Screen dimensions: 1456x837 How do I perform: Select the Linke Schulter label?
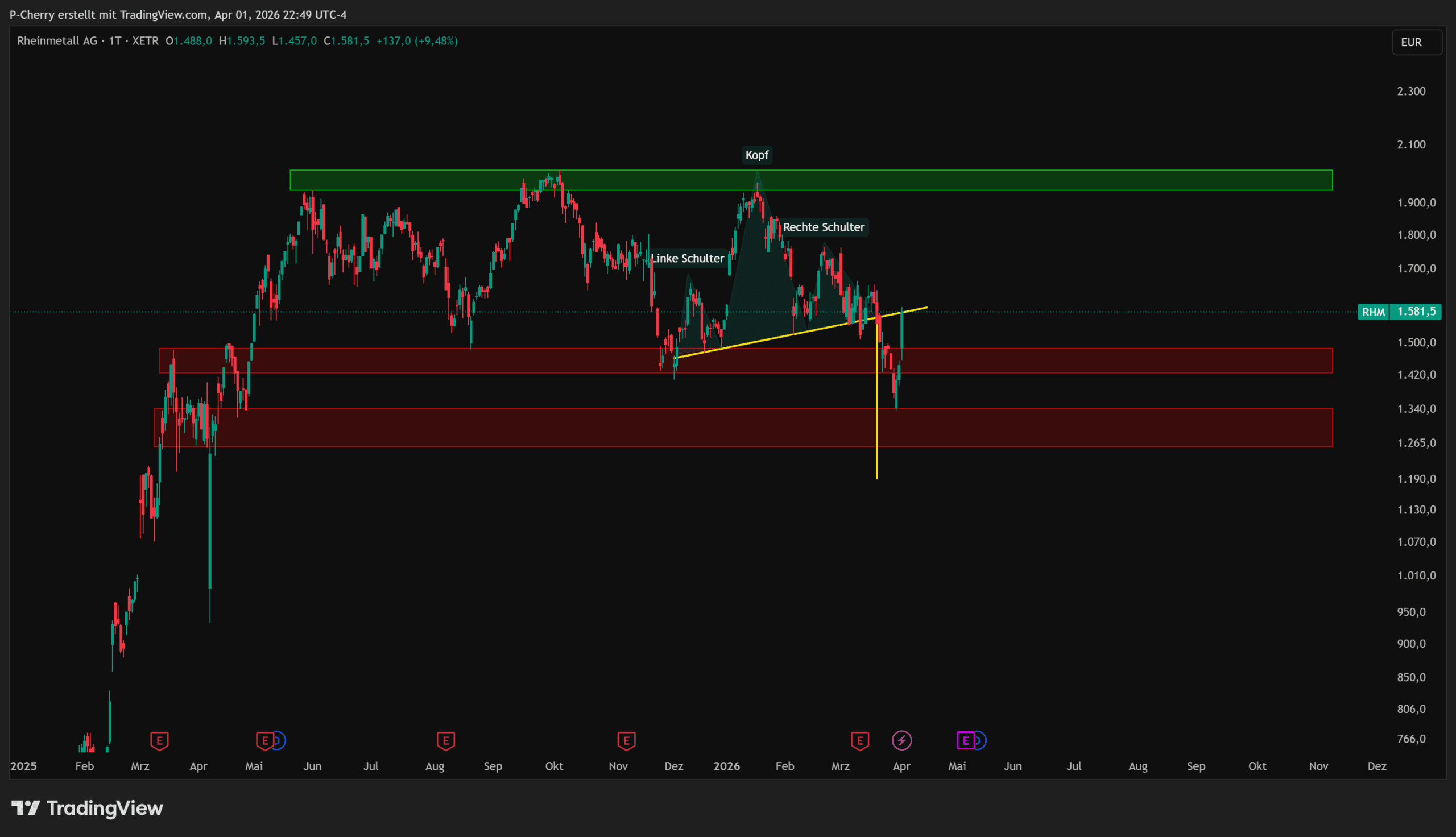(687, 259)
